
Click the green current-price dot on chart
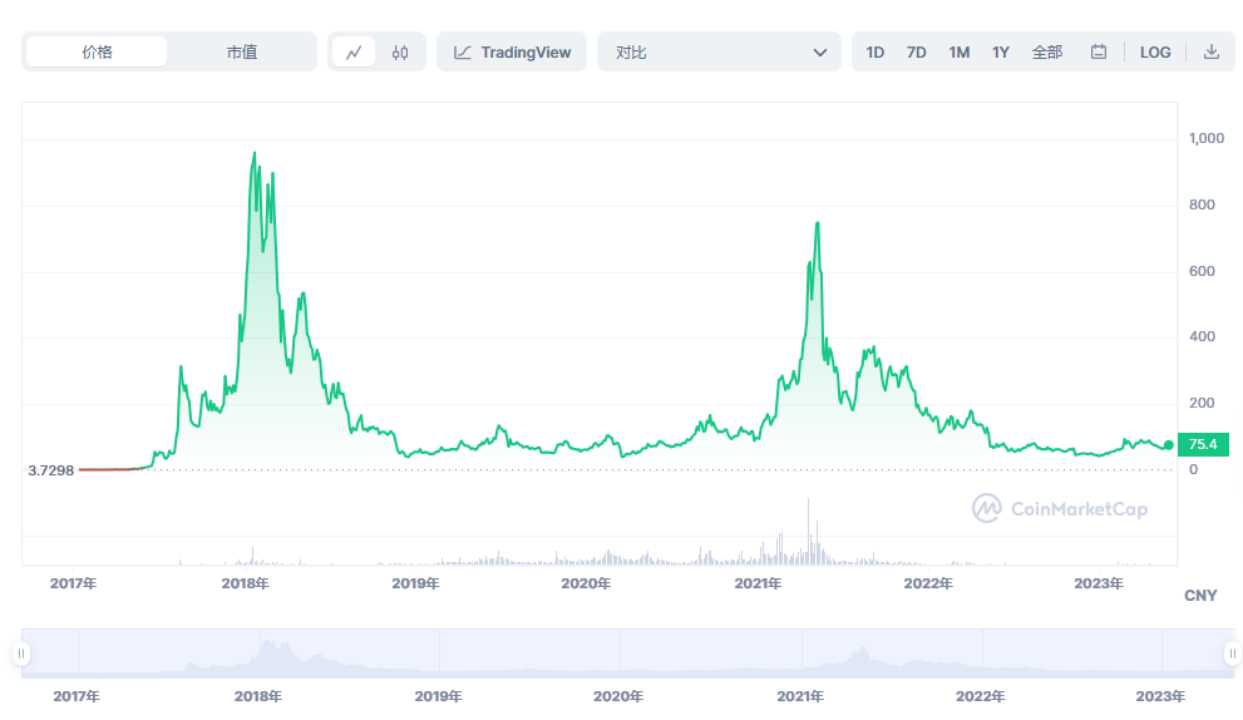[x=1168, y=445]
